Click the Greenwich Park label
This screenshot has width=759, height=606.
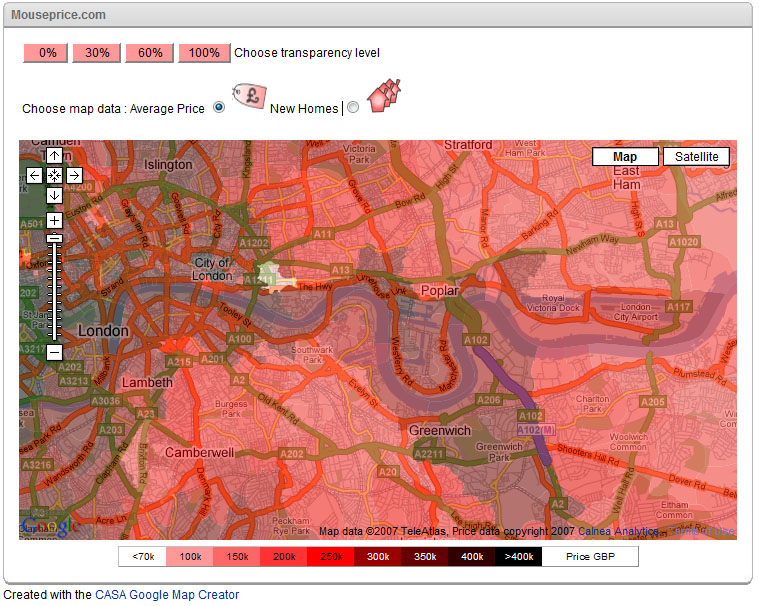[x=499, y=452]
